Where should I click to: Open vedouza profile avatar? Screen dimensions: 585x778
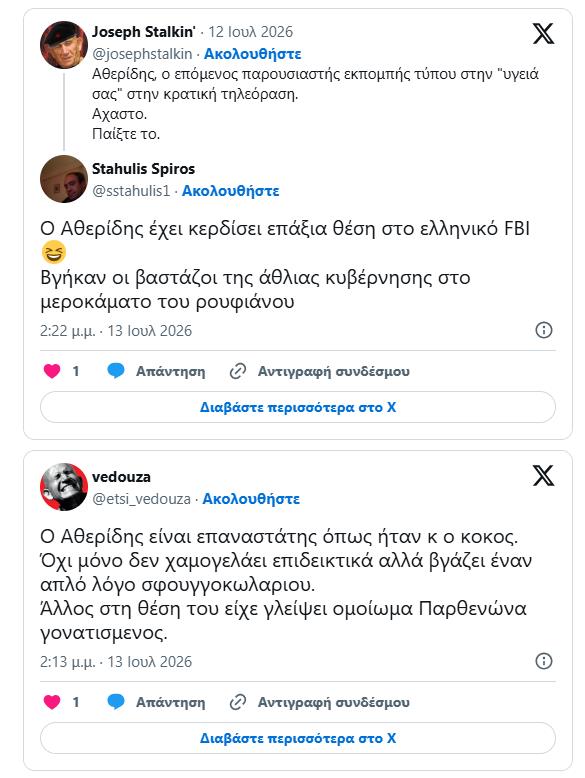coord(64,487)
